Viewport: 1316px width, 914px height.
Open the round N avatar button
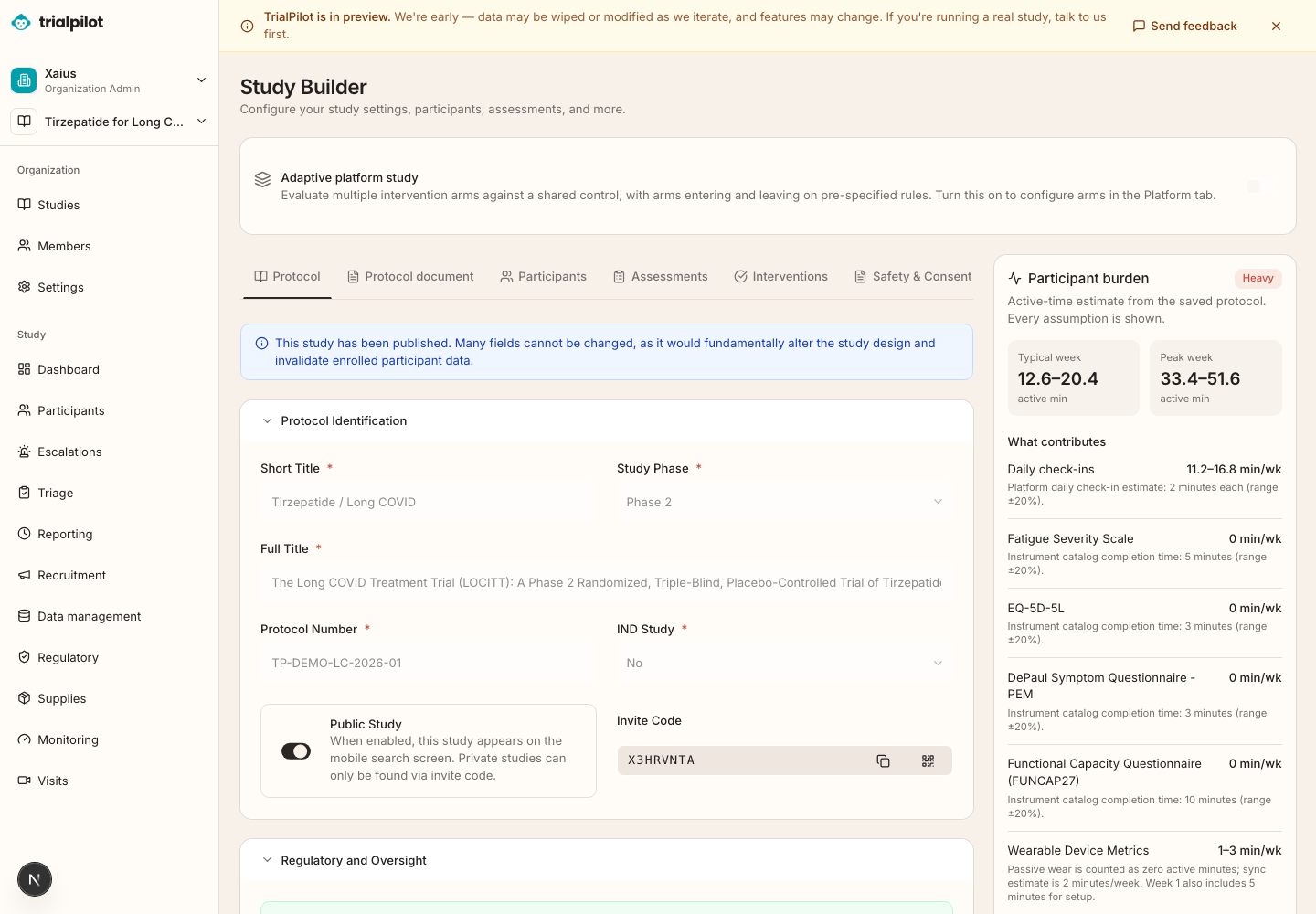pyautogui.click(x=35, y=879)
